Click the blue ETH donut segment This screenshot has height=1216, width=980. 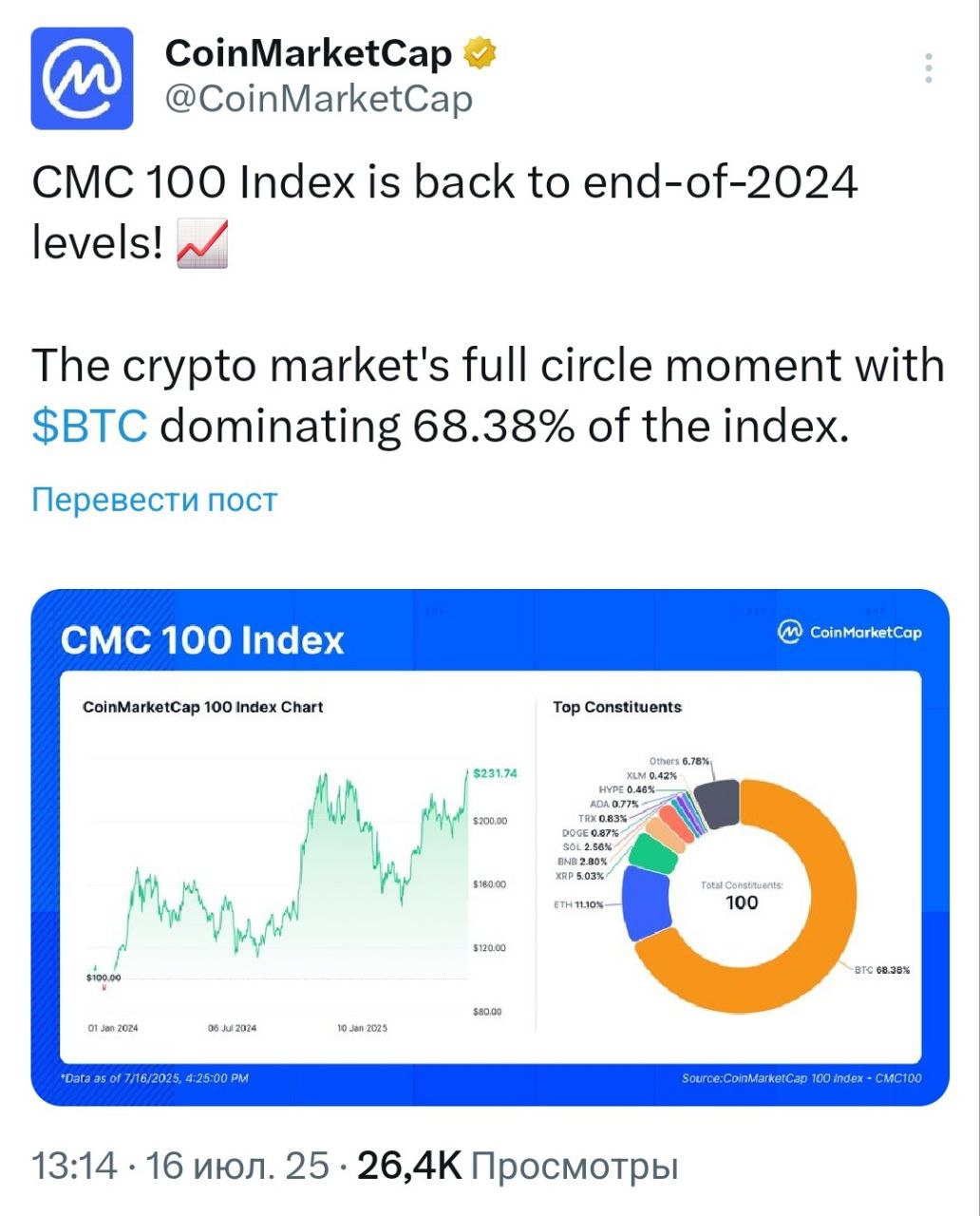646,902
